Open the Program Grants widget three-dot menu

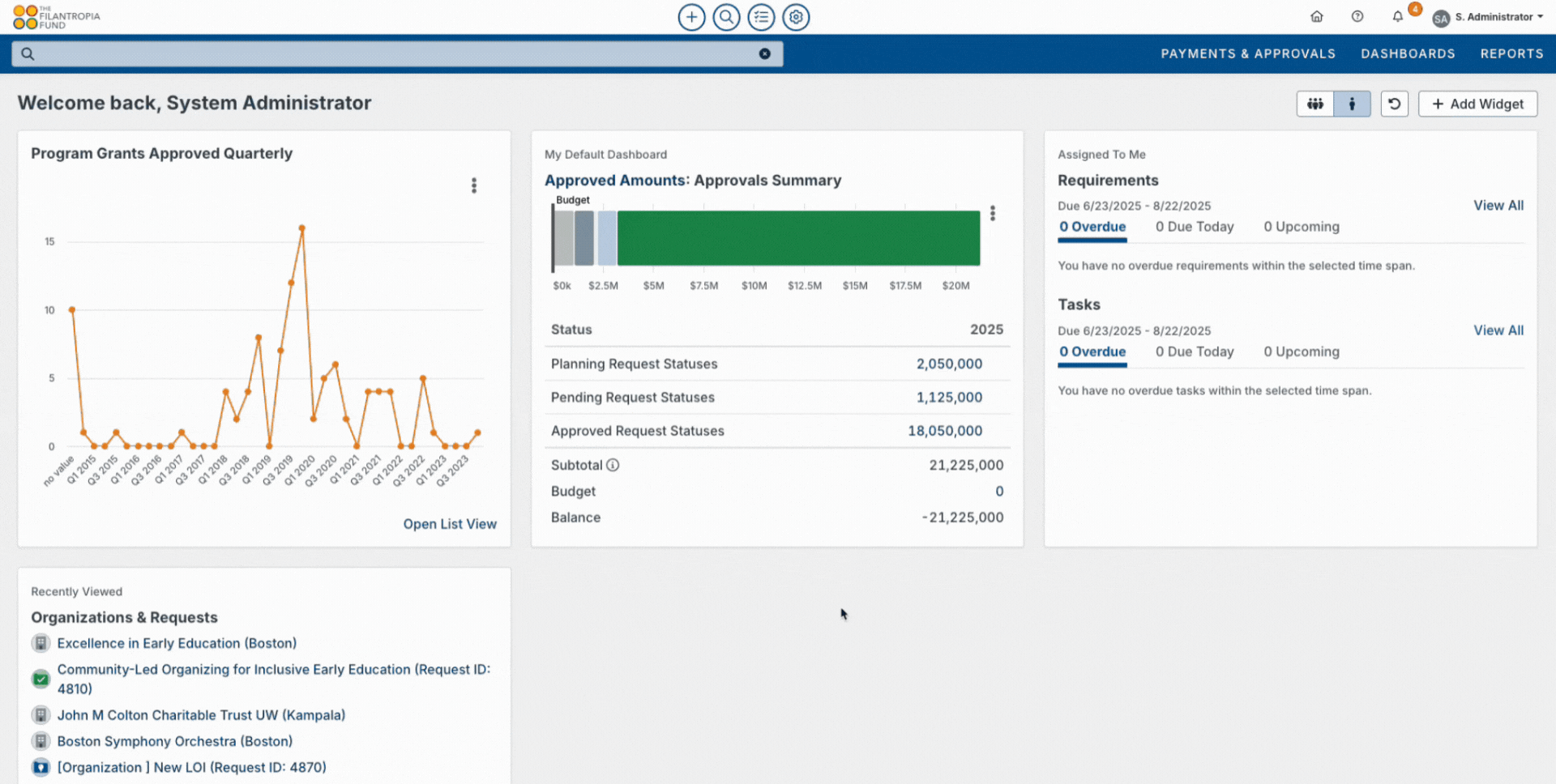pyautogui.click(x=474, y=185)
